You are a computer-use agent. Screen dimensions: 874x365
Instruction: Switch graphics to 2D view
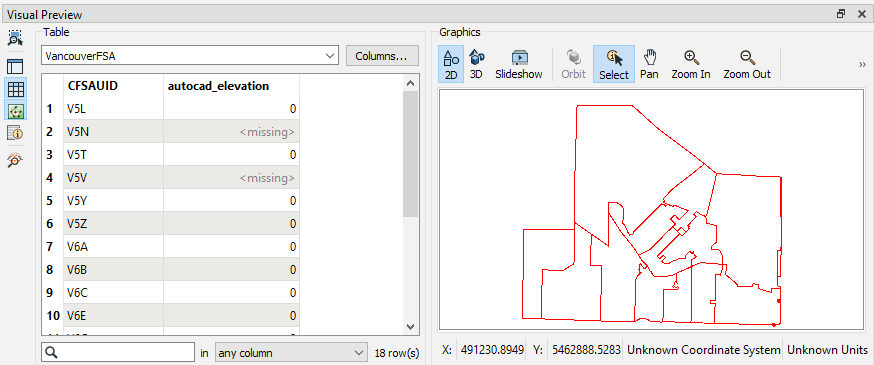451,64
